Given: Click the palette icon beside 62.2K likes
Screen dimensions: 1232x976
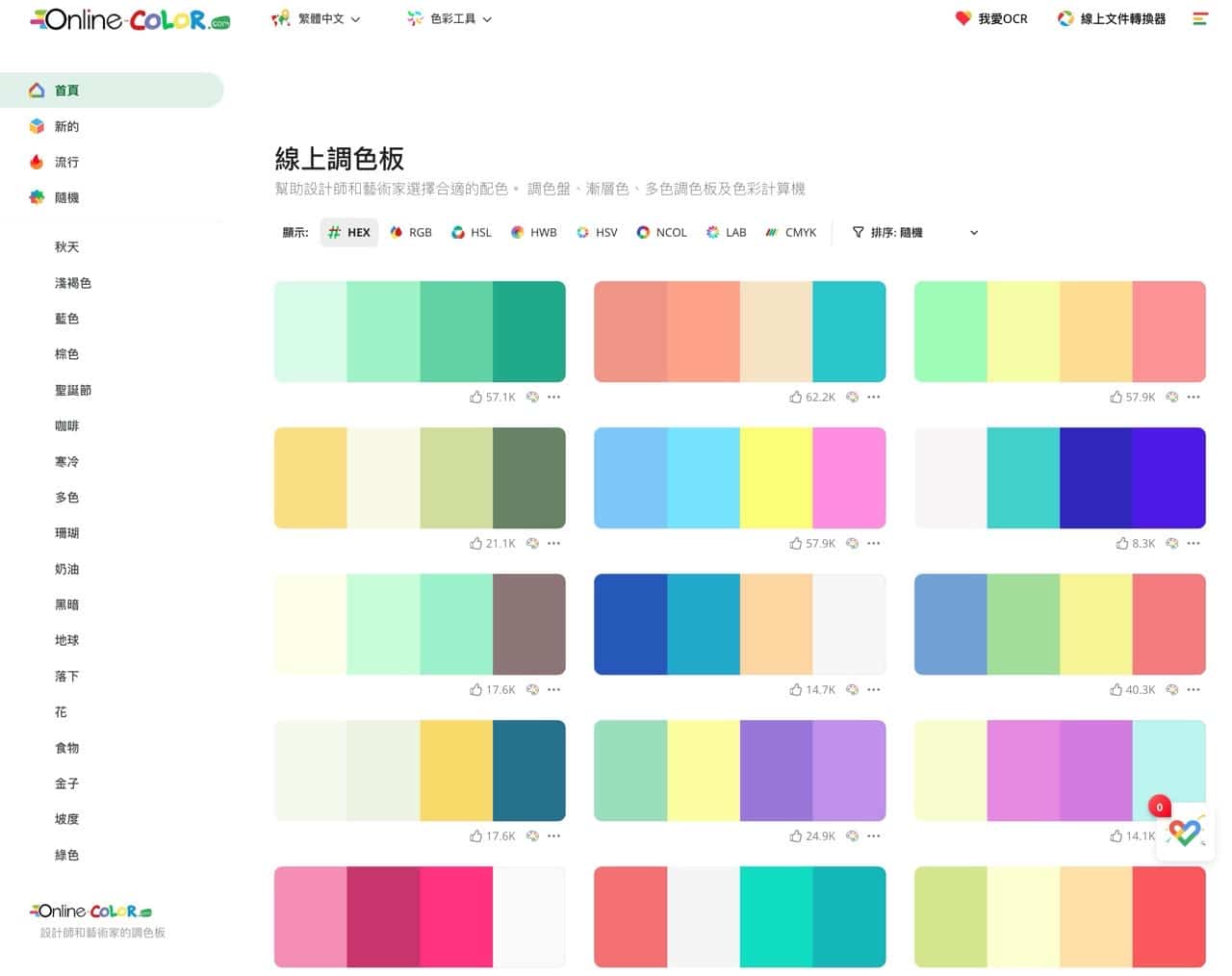Looking at the screenshot, I should (x=852, y=397).
